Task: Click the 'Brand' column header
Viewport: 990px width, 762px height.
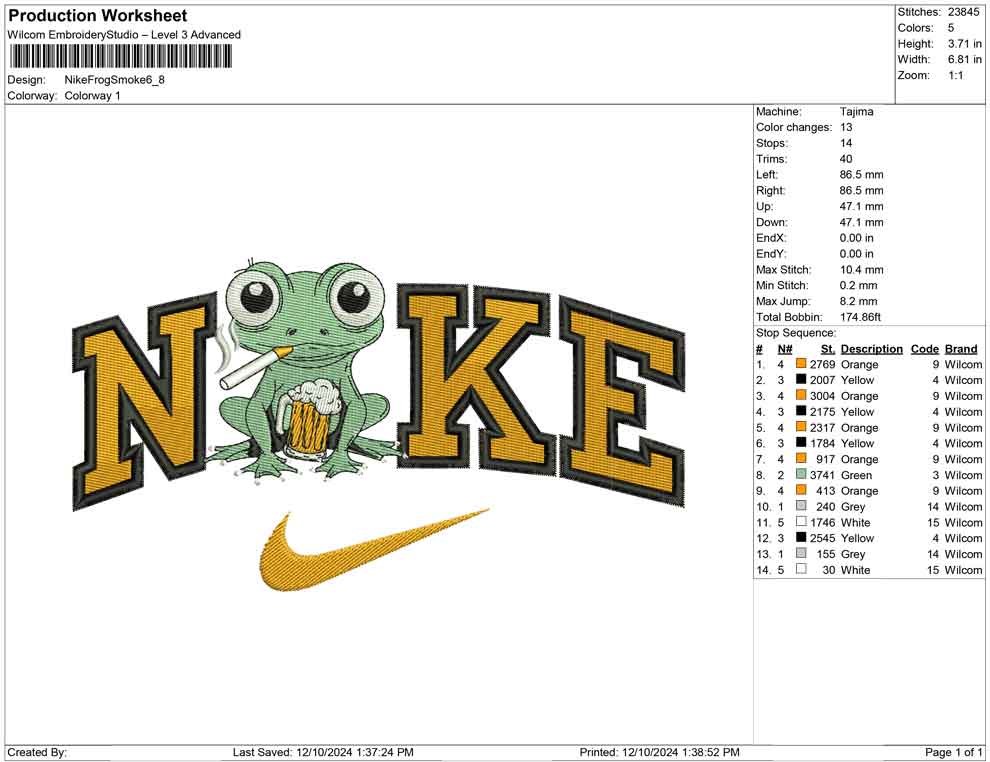Action: coord(961,348)
